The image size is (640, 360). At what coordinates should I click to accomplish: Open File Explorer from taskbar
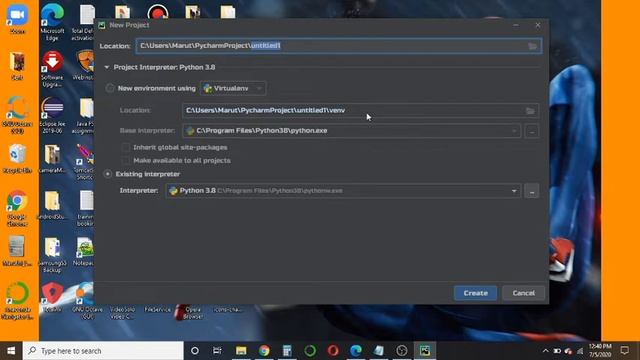click(x=241, y=351)
